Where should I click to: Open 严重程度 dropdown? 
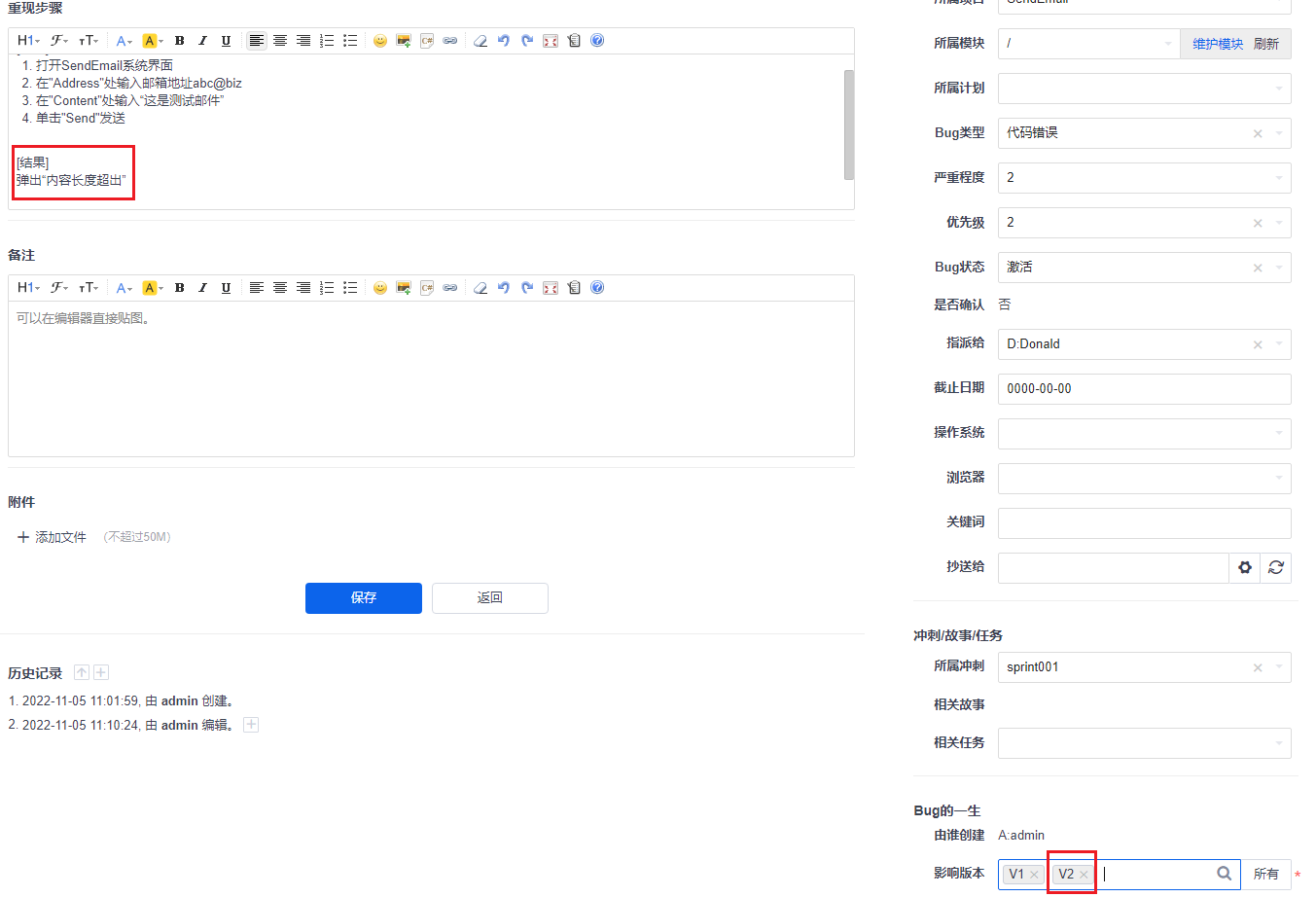1145,178
